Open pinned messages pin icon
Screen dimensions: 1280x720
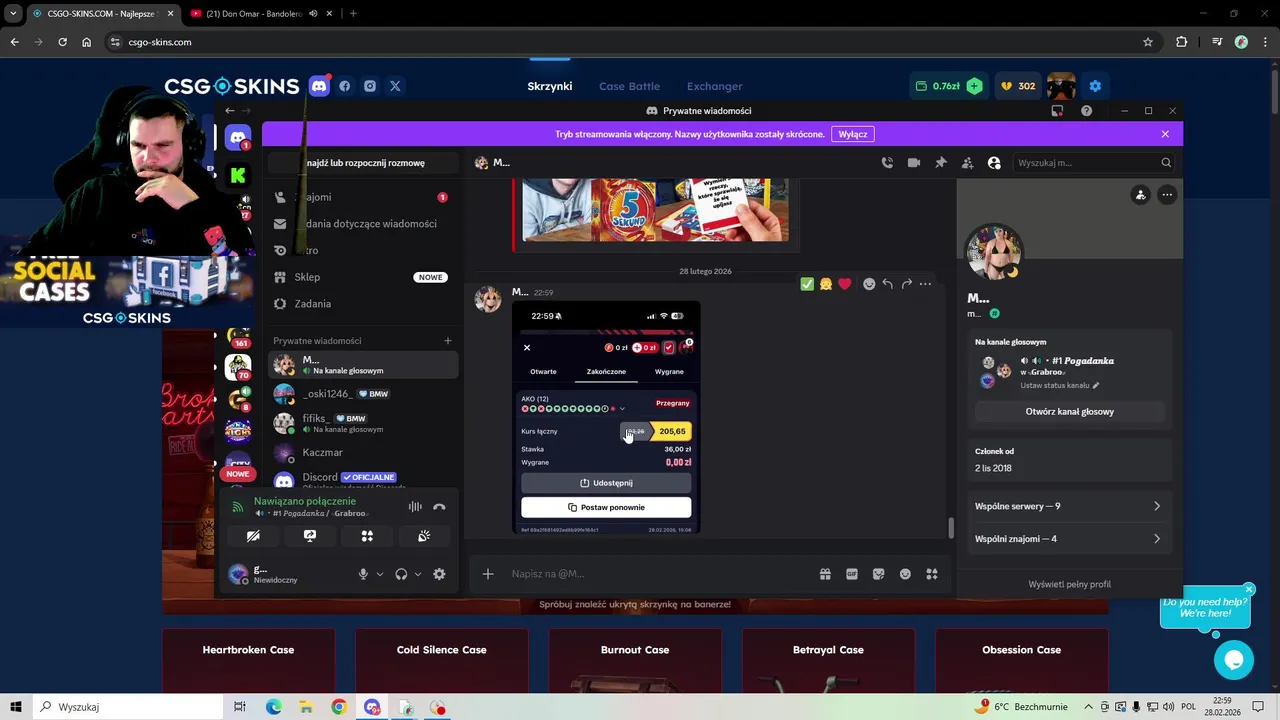941,163
